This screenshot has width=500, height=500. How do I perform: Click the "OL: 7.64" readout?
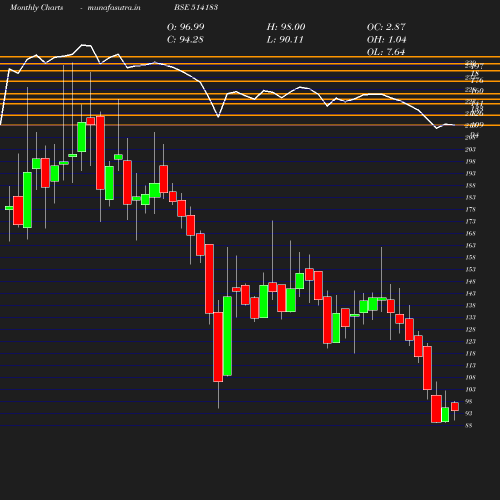click(386, 52)
